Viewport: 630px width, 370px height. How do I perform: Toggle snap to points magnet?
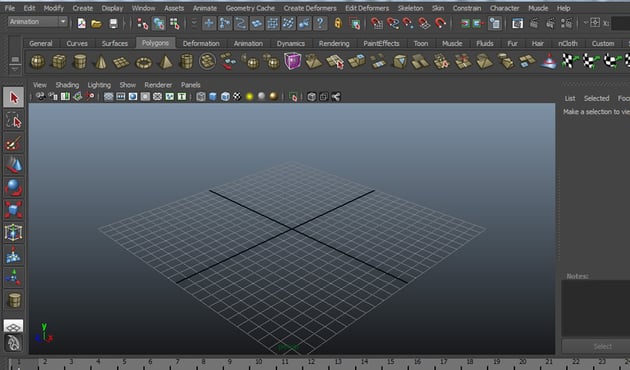(x=408, y=24)
